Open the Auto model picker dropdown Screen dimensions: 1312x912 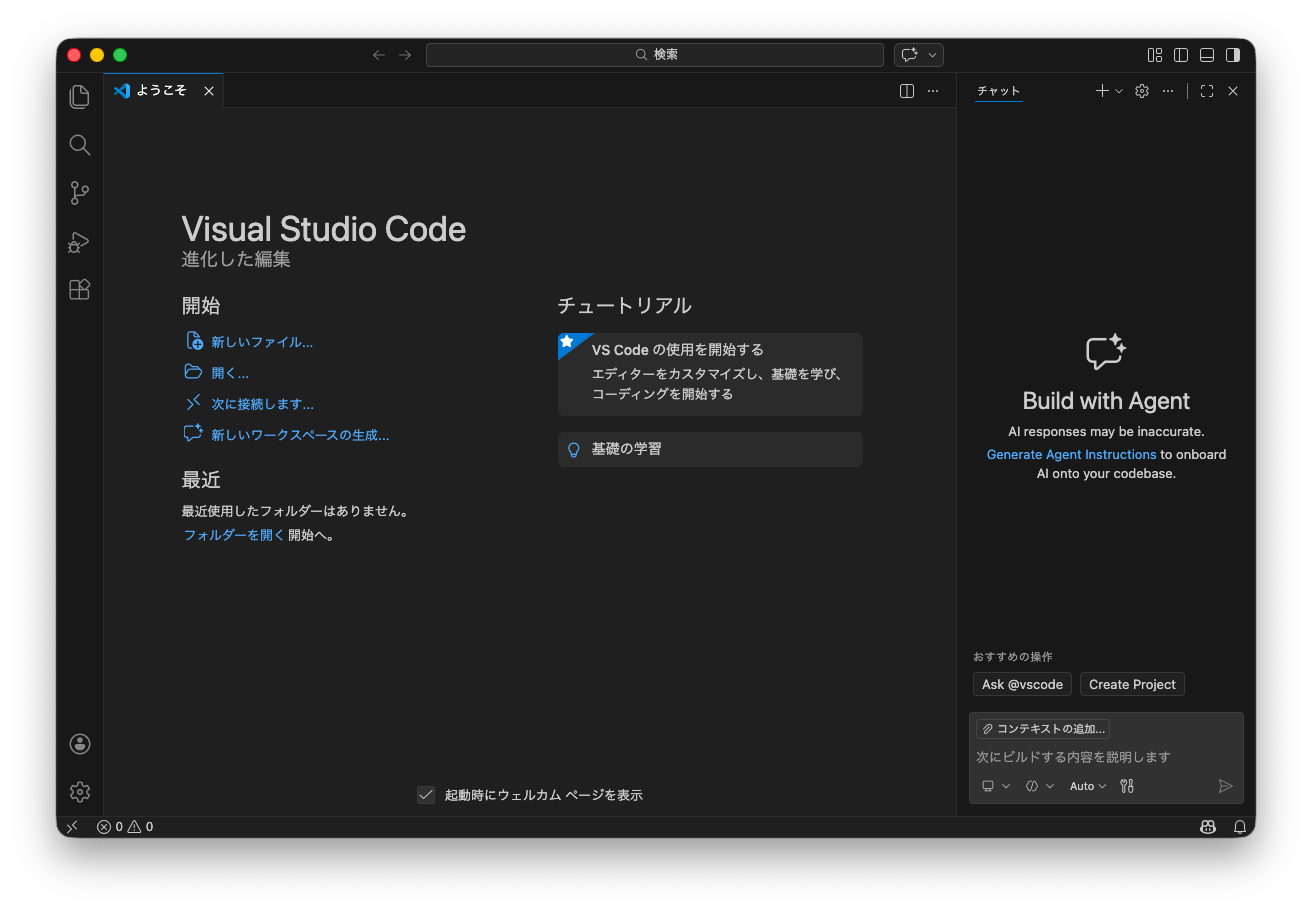[x=1088, y=786]
